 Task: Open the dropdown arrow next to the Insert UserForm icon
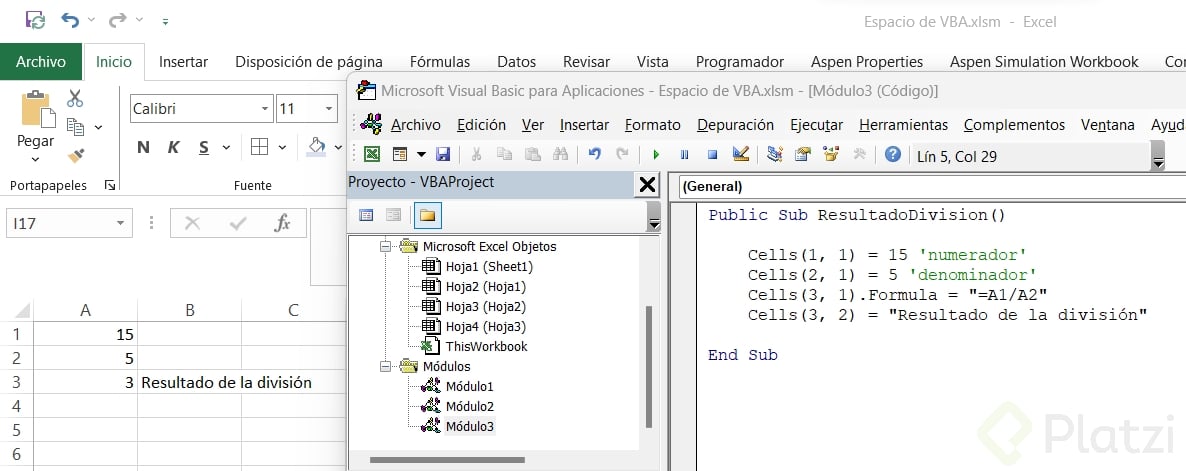click(421, 155)
